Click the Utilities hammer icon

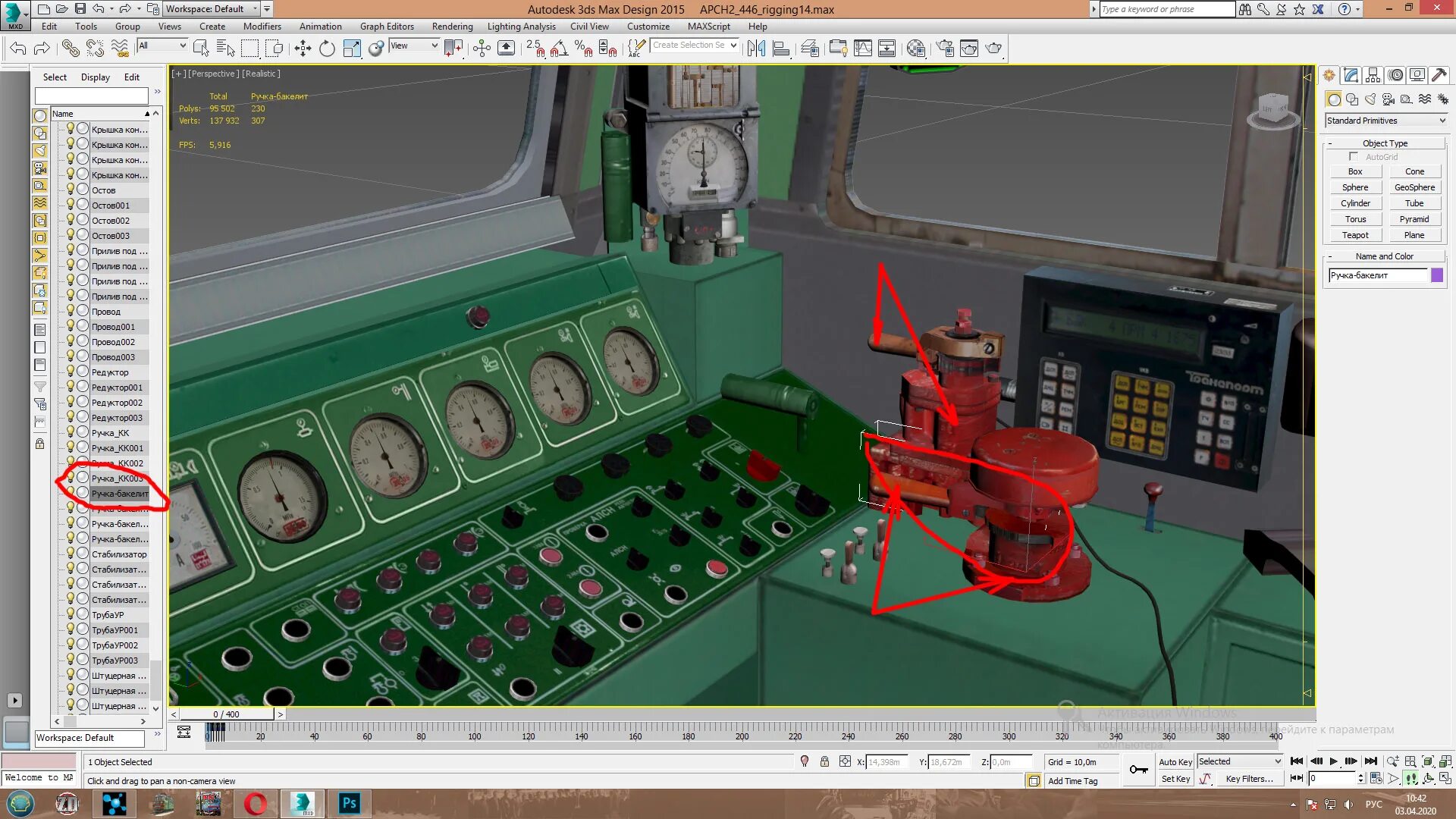[x=1439, y=74]
